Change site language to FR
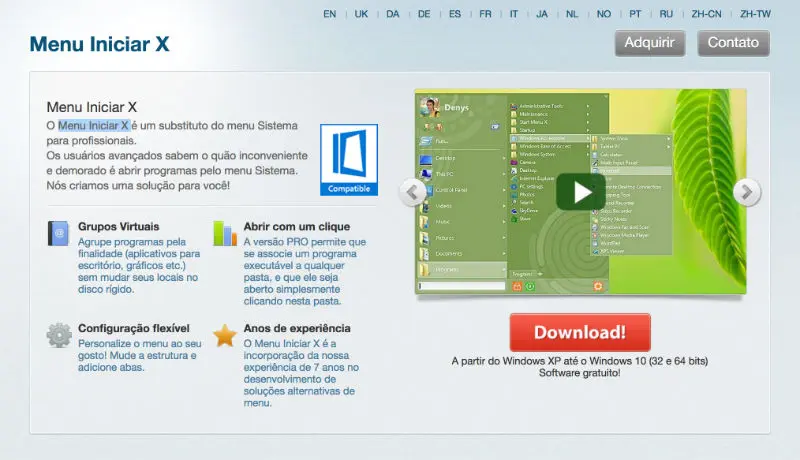Image resolution: width=800 pixels, height=460 pixels. point(485,14)
